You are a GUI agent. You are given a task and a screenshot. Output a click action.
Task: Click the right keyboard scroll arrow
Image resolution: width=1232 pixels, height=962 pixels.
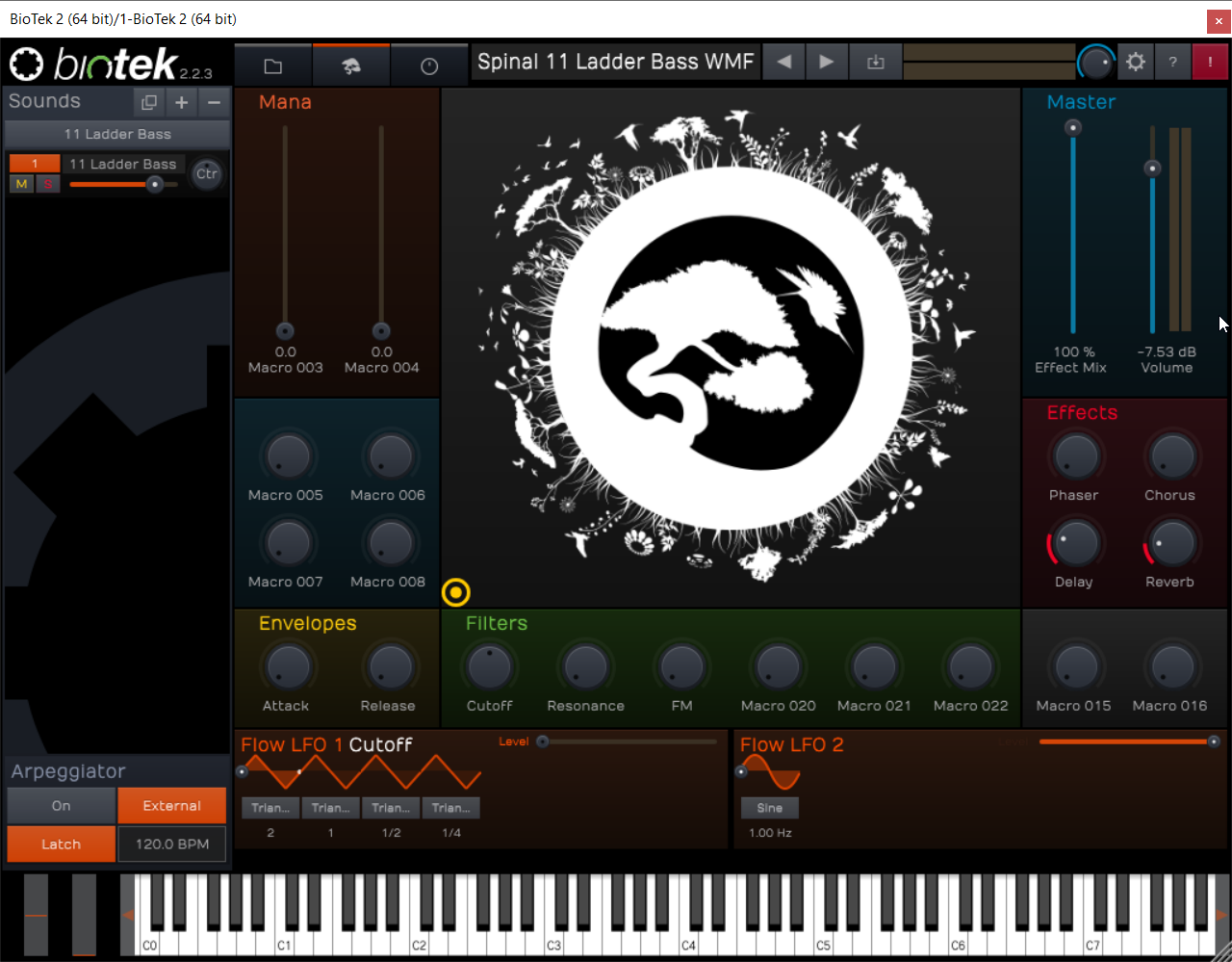point(1221,915)
